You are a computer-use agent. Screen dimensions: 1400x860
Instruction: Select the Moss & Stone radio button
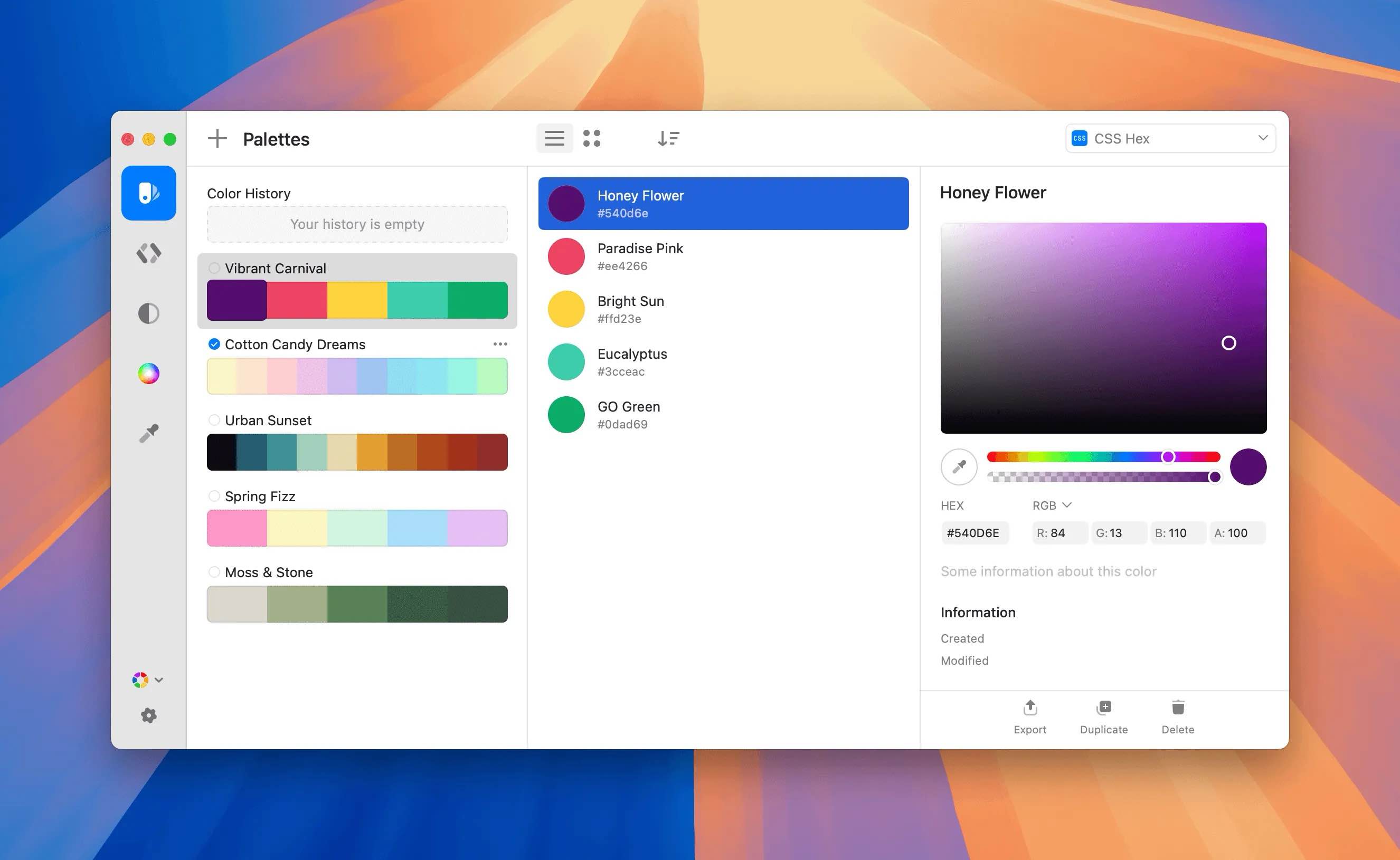click(214, 572)
